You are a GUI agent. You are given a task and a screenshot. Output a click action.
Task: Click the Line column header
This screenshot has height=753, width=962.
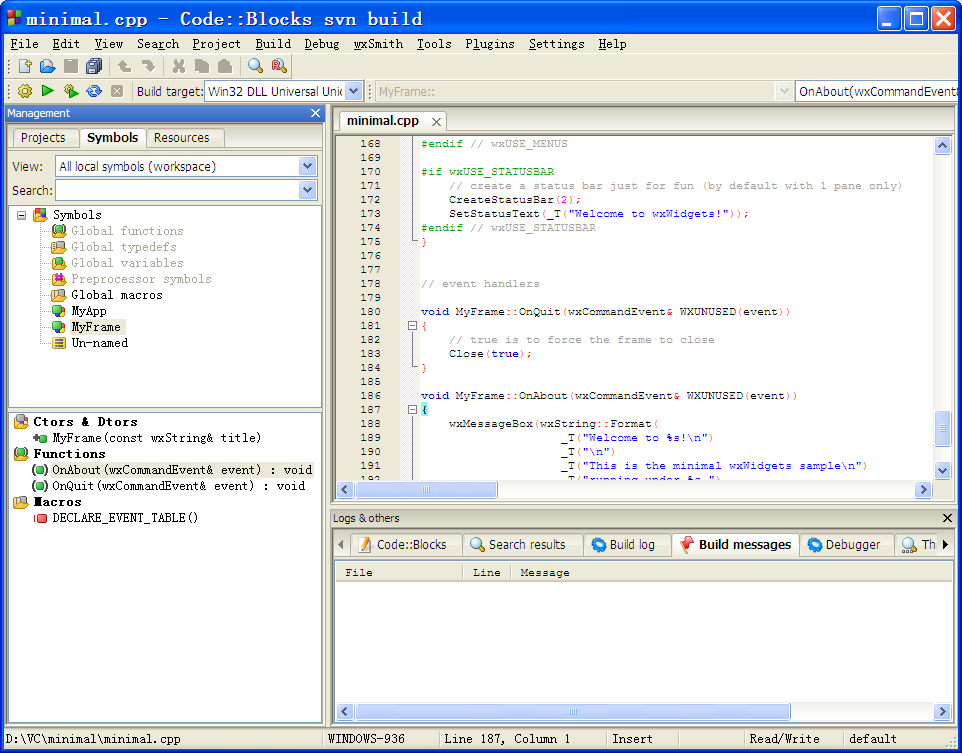[x=487, y=573]
